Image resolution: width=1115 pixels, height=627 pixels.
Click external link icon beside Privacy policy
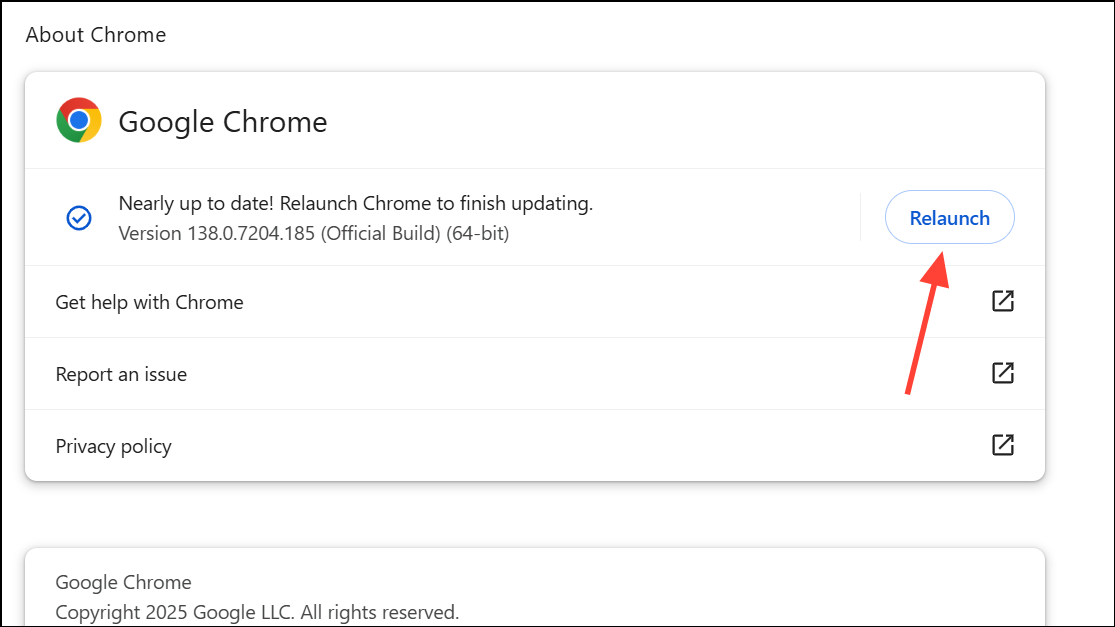click(x=1002, y=445)
